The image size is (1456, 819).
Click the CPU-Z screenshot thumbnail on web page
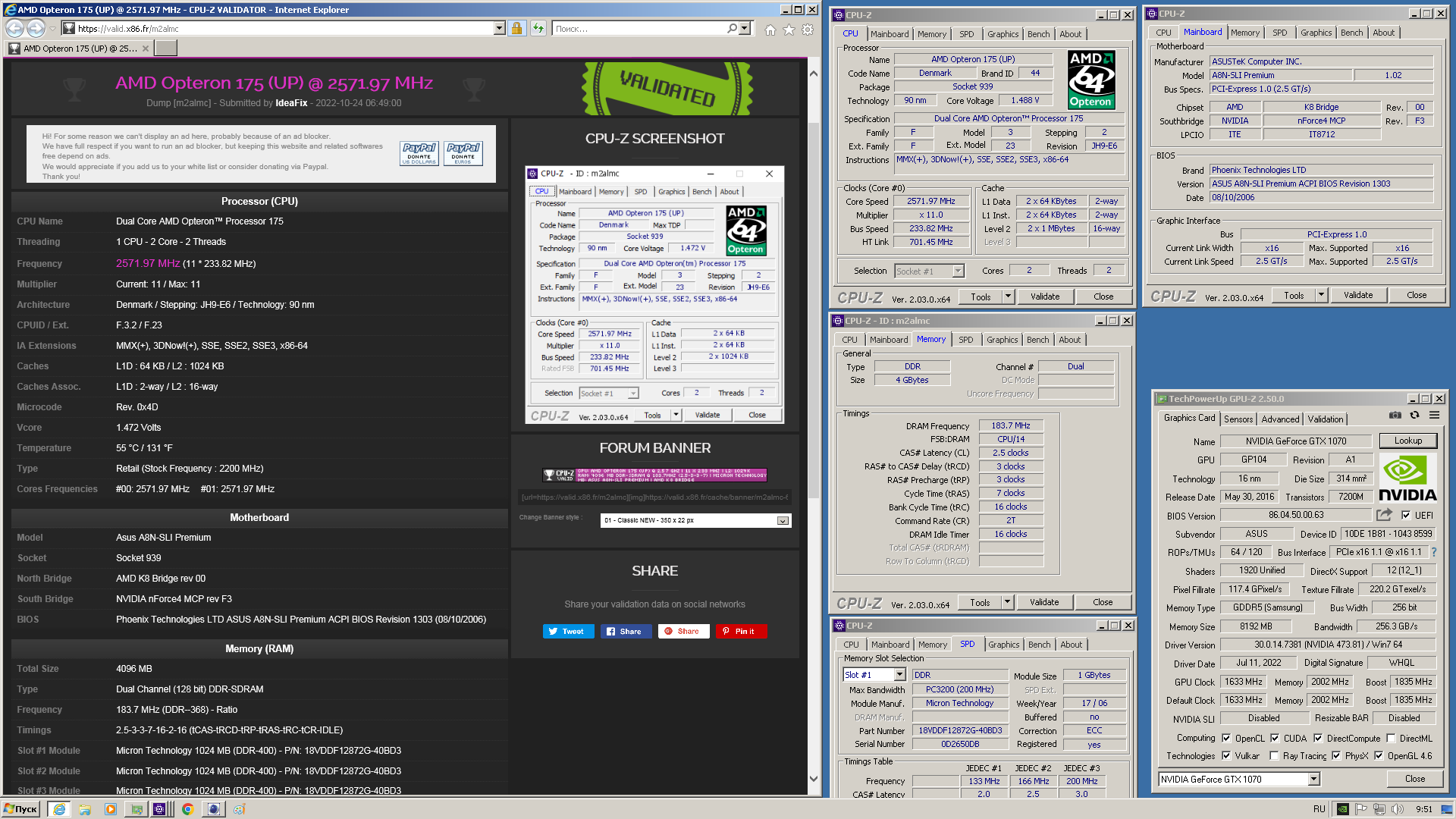point(655,294)
